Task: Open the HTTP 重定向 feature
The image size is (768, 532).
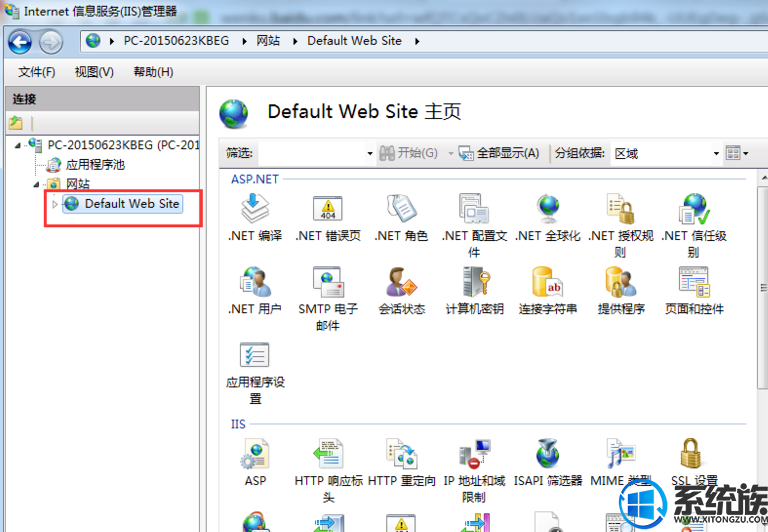Action: 401,462
